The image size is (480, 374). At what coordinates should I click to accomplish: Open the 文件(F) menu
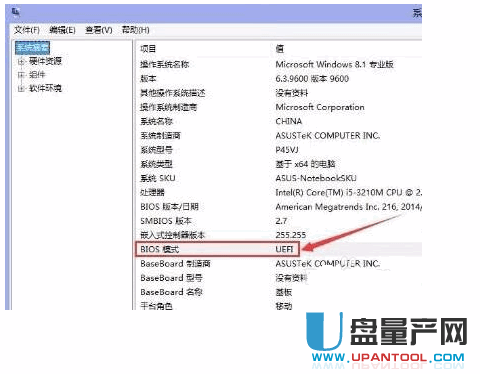pos(27,30)
